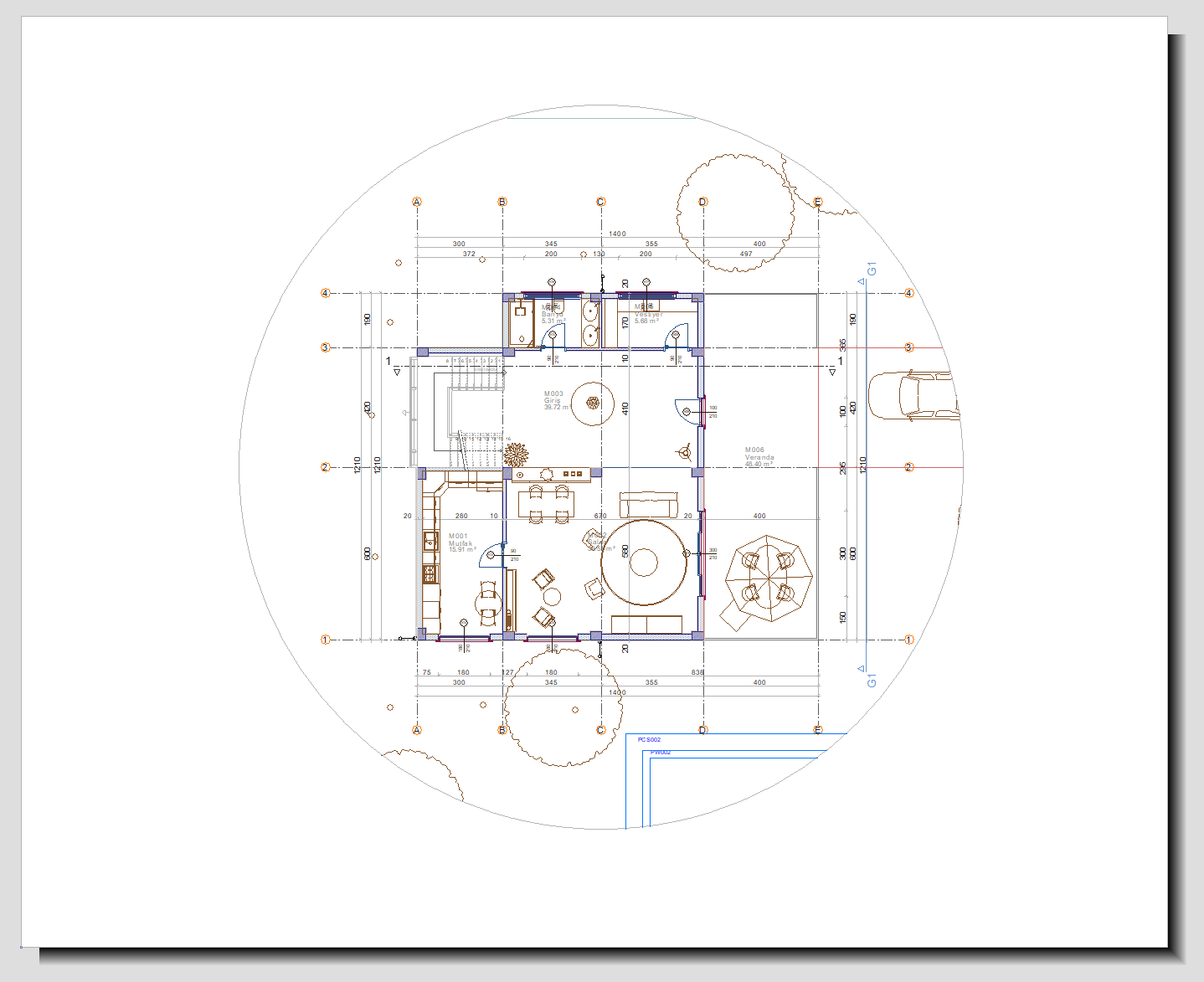Select the vertical 410 dimension text
1204x982 pixels.
pos(625,409)
